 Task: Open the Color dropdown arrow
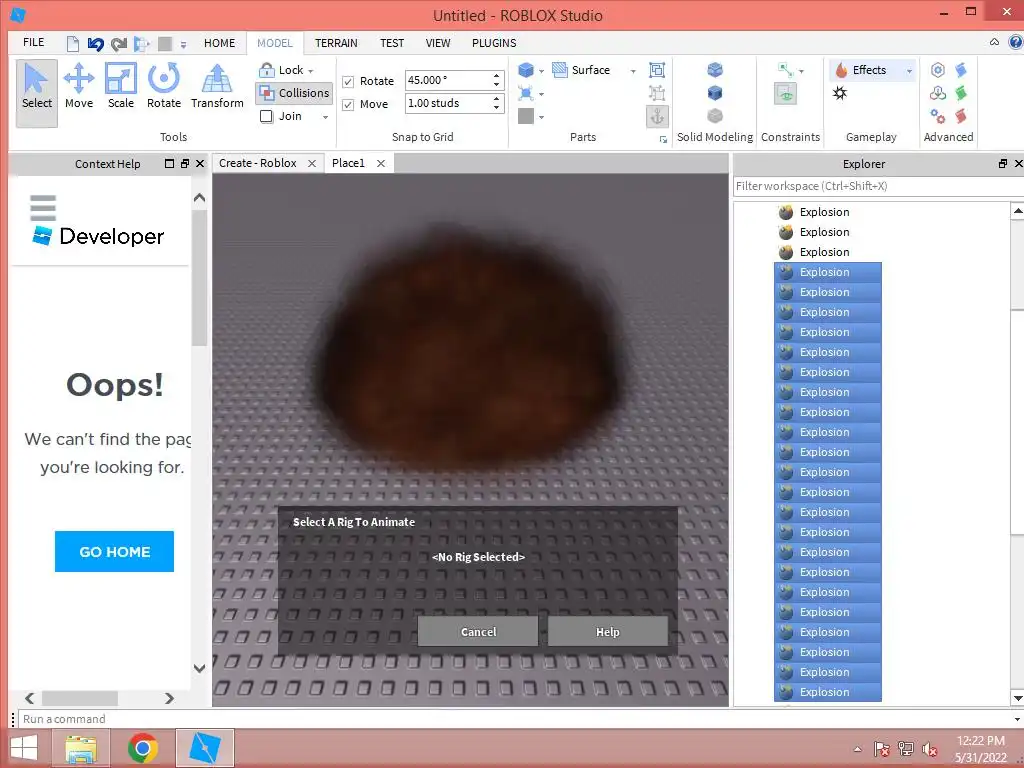point(541,117)
